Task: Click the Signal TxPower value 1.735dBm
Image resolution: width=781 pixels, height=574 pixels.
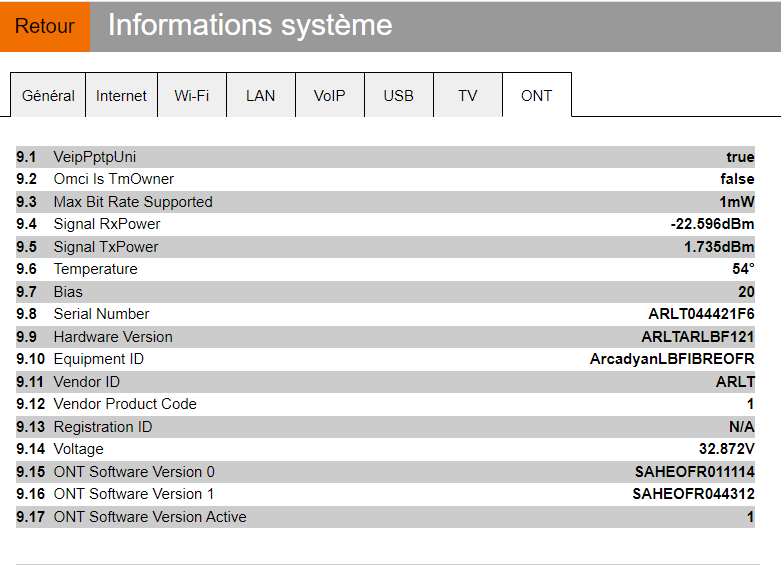Action: pos(719,247)
